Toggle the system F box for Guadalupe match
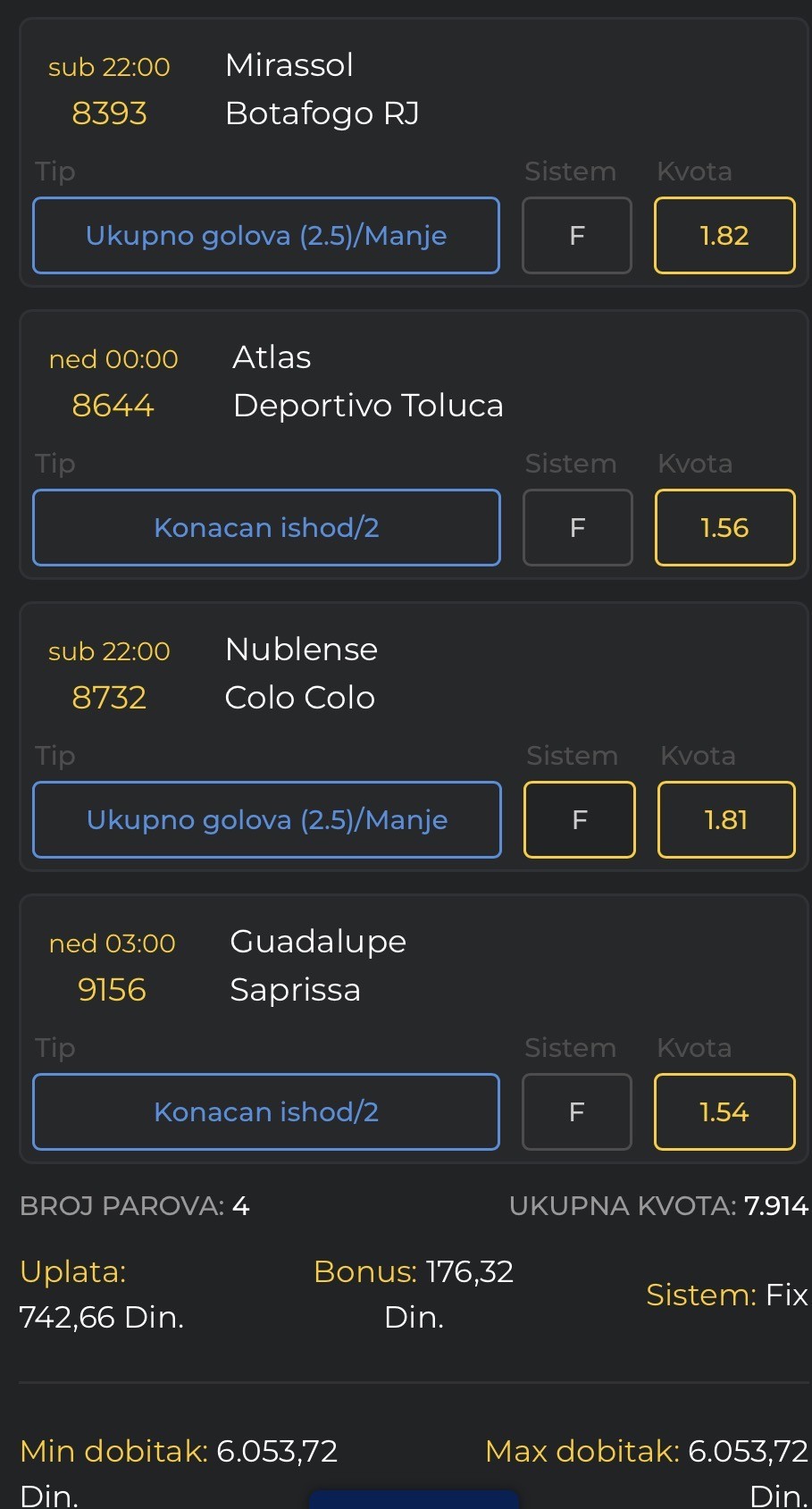Screen dimensions: 812x1509 [577, 1112]
